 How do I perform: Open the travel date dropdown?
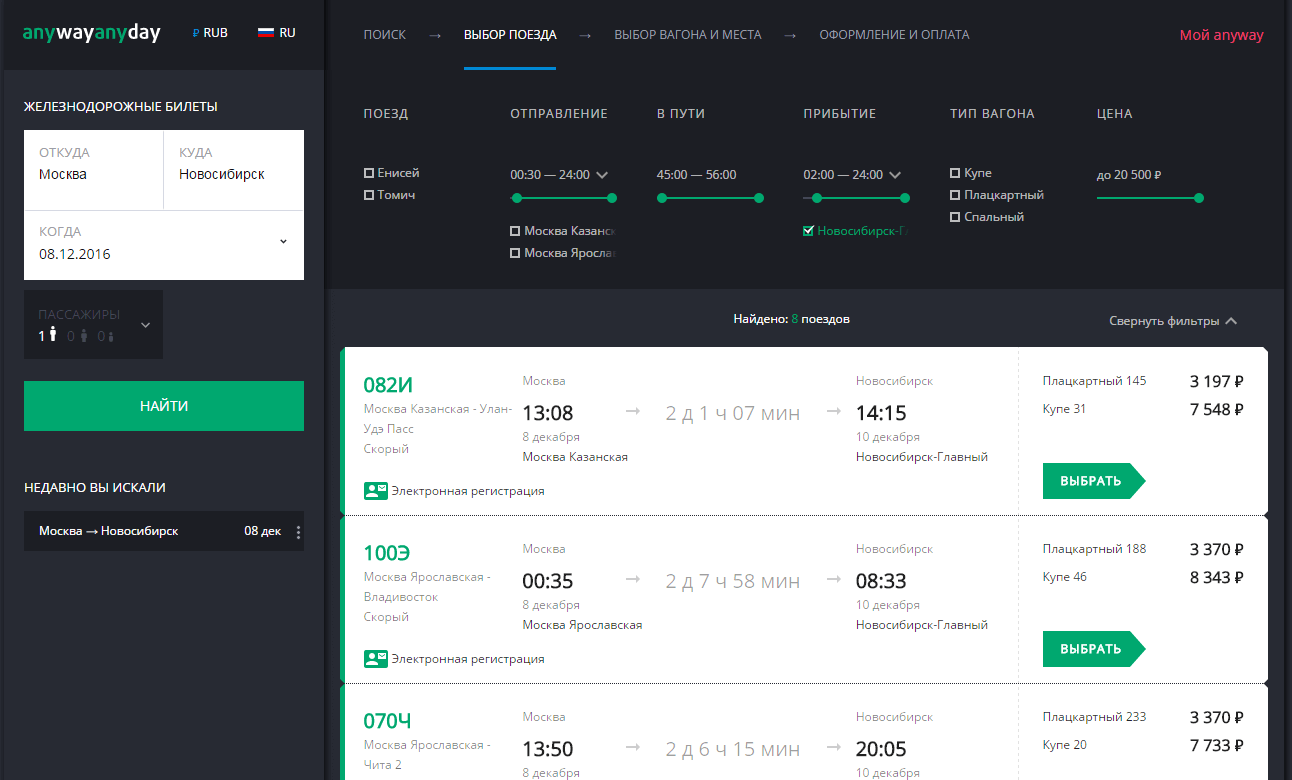[x=283, y=242]
